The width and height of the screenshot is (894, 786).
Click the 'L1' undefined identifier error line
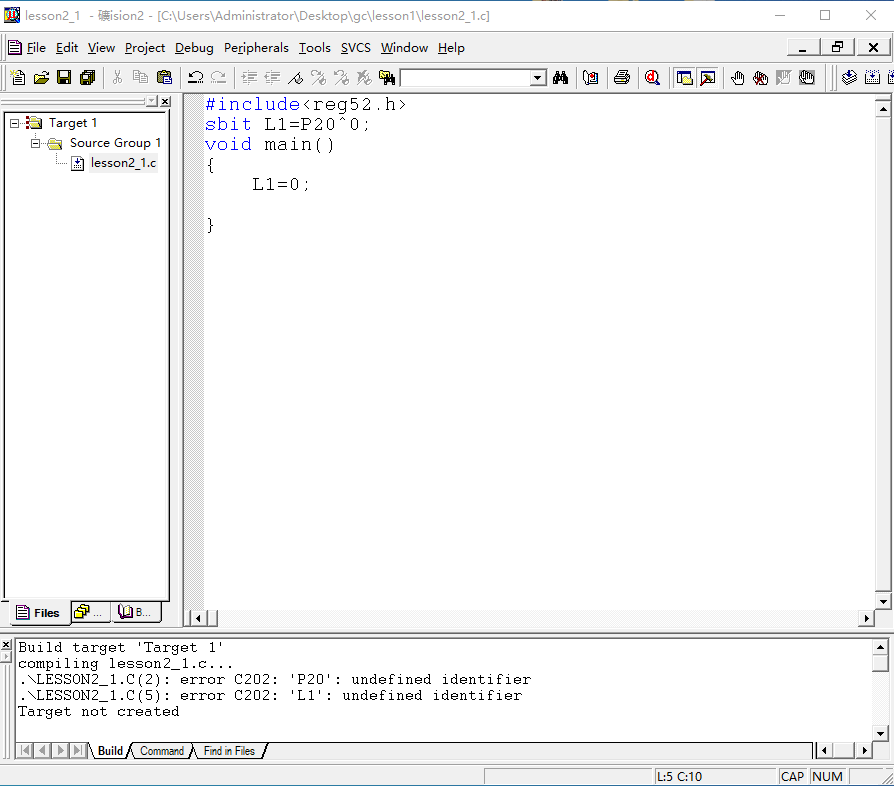pyautogui.click(x=270, y=695)
